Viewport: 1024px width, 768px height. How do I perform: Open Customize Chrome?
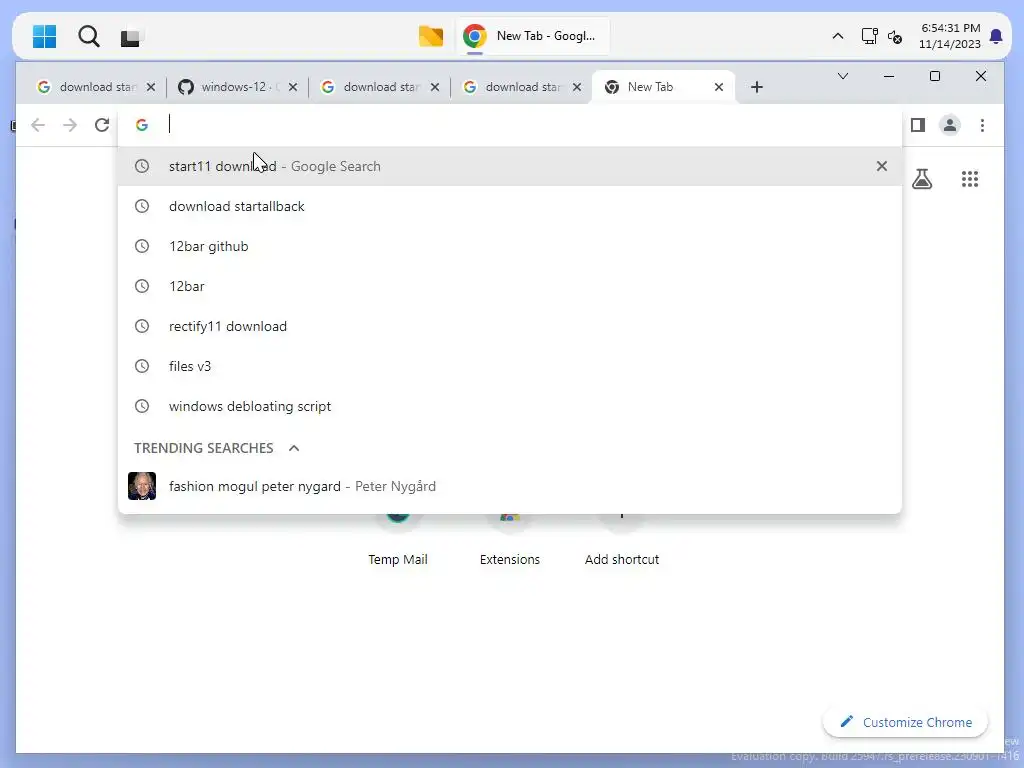[905, 722]
